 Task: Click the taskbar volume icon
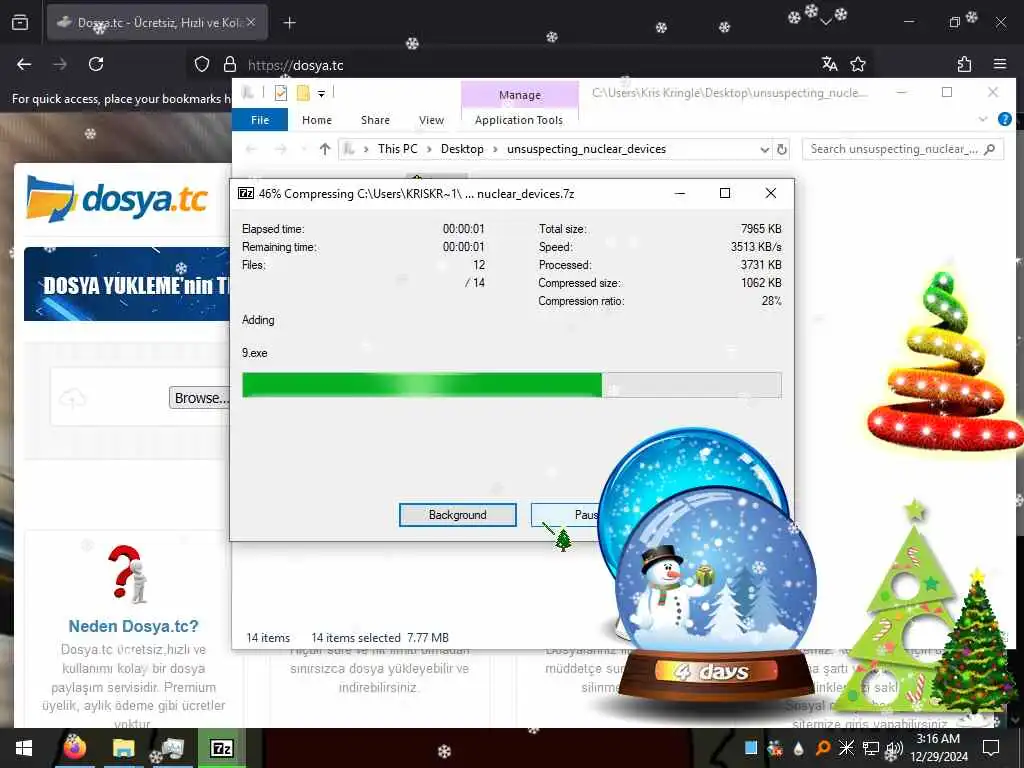pos(894,748)
